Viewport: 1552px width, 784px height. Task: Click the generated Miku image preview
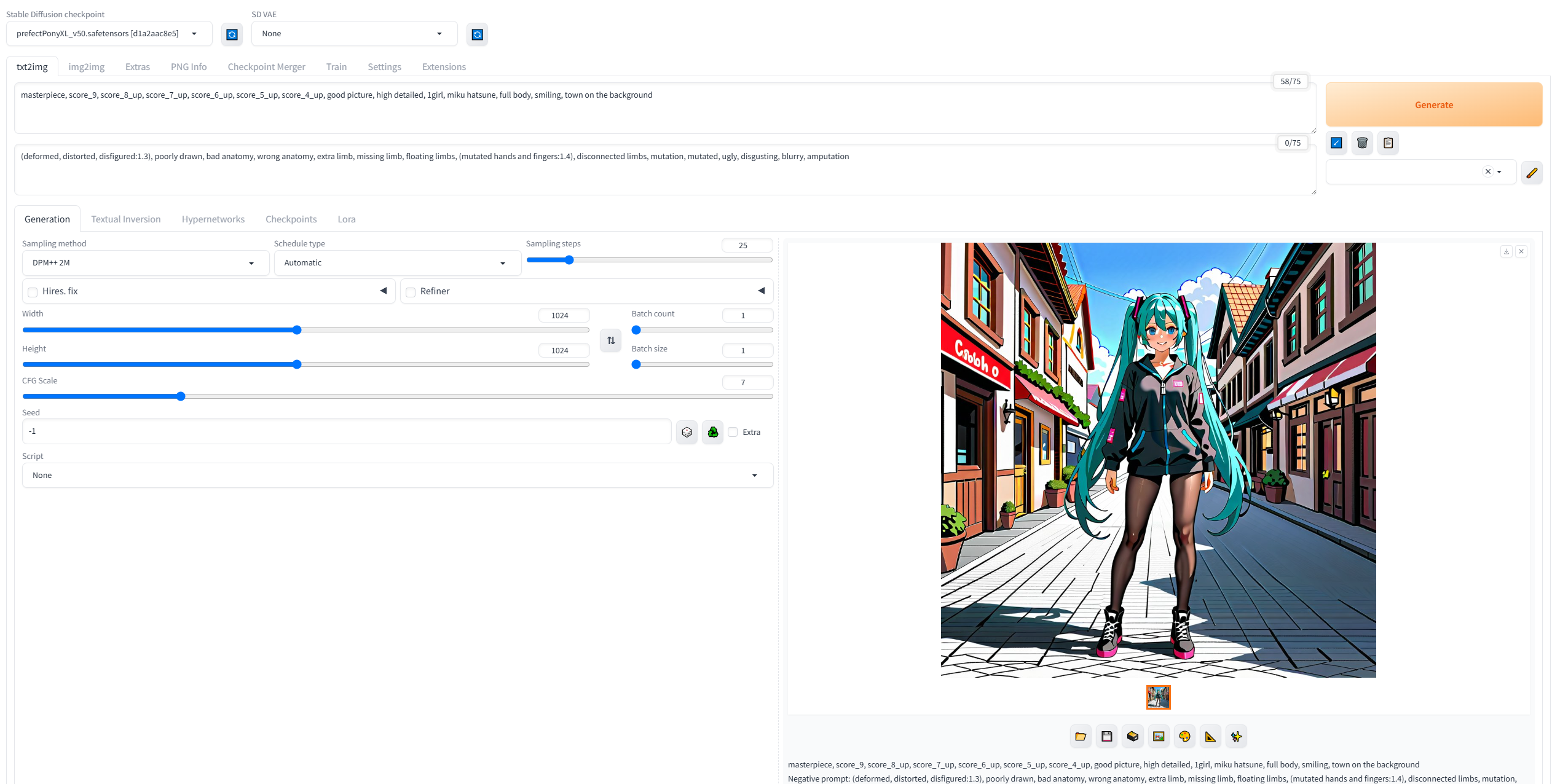click(1158, 460)
